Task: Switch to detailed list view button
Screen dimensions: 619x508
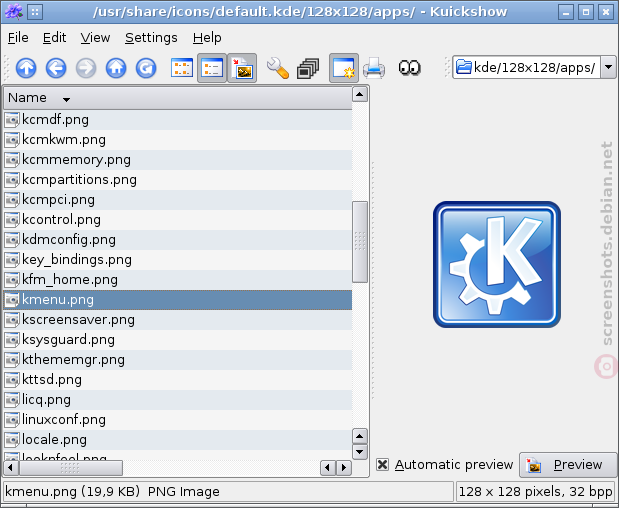Action: [212, 68]
